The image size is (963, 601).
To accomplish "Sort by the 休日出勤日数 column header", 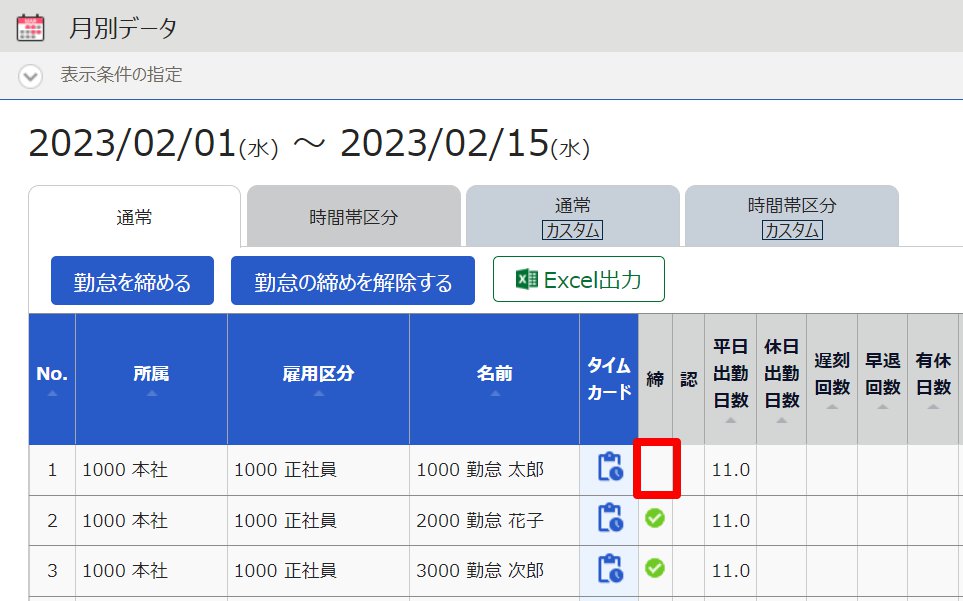I will point(781,379).
